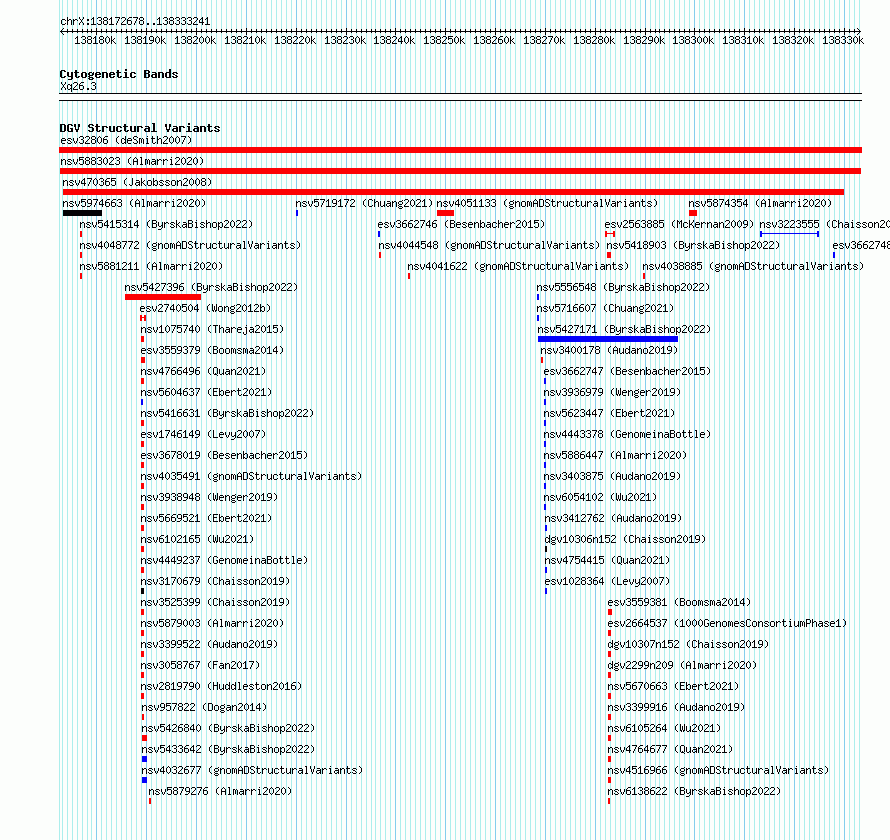Open esv2740504 (Wong2012b) label

(205, 308)
